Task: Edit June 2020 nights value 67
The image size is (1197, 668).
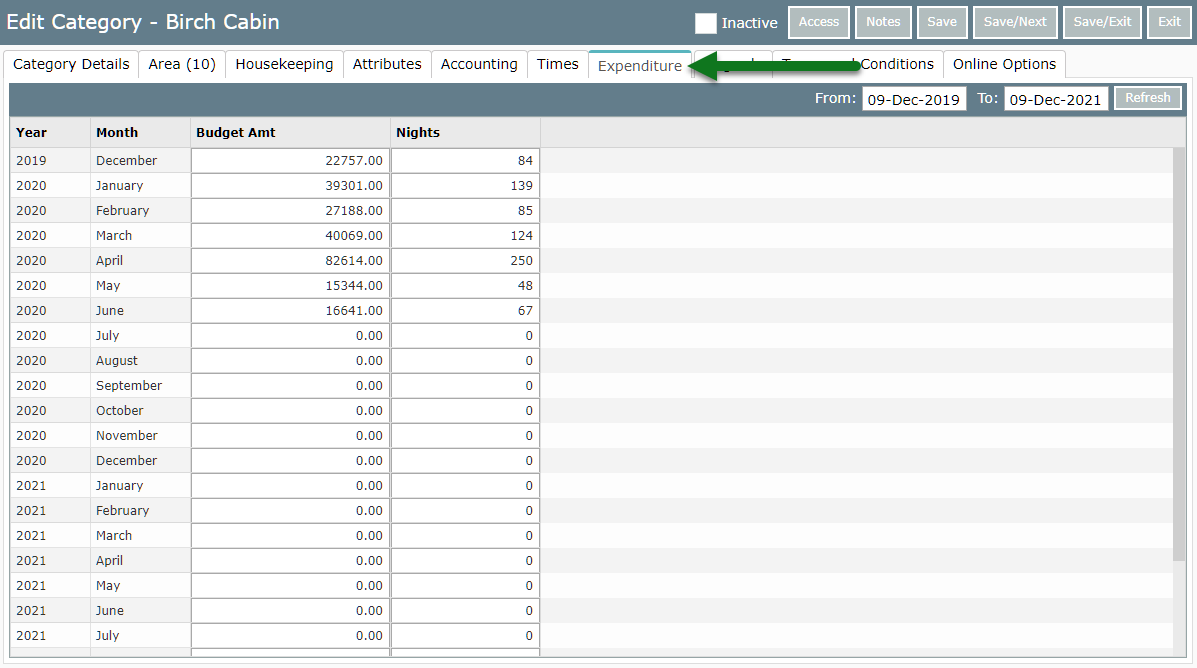Action: [x=465, y=311]
